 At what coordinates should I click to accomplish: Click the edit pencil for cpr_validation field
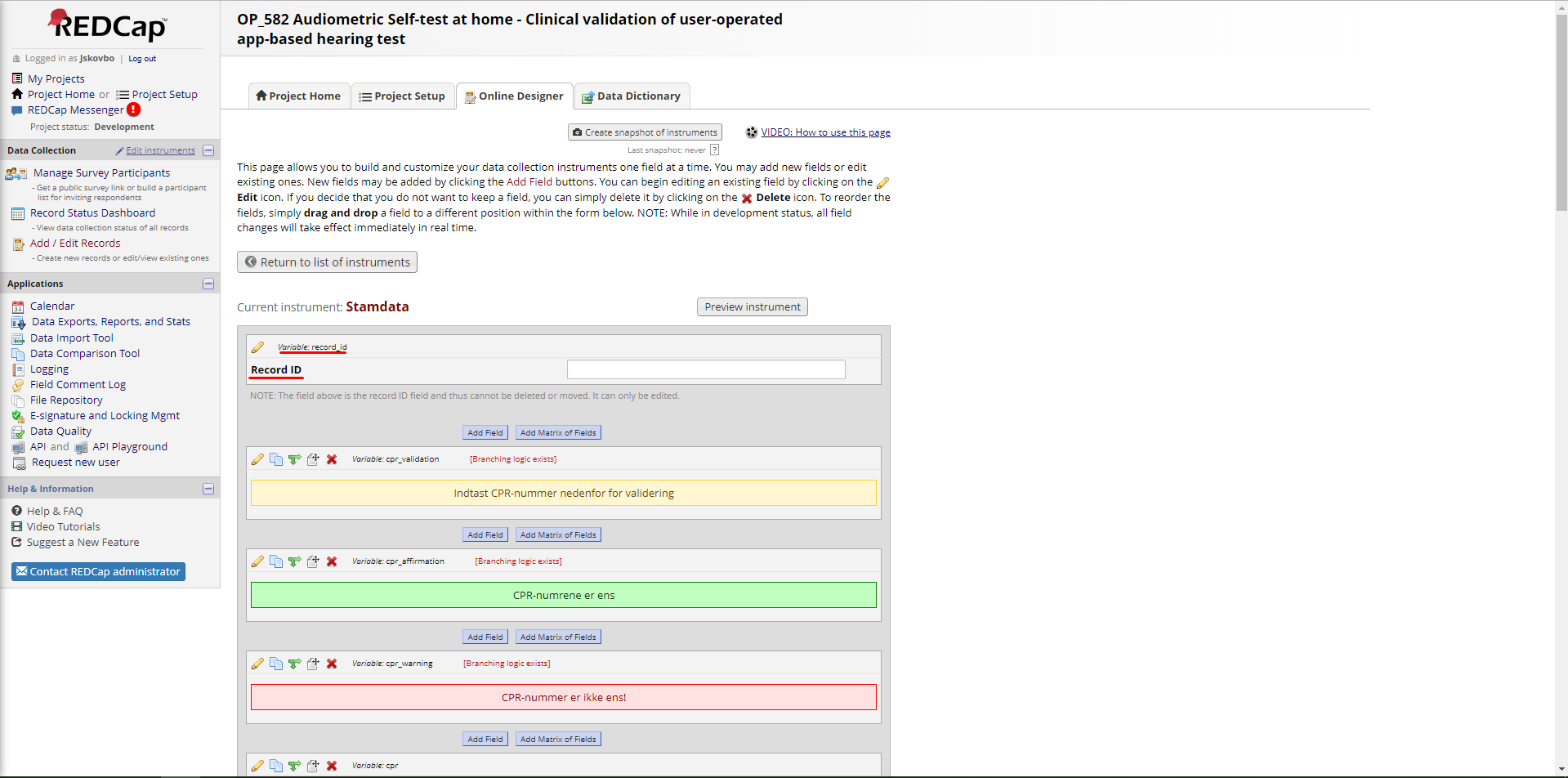(257, 459)
